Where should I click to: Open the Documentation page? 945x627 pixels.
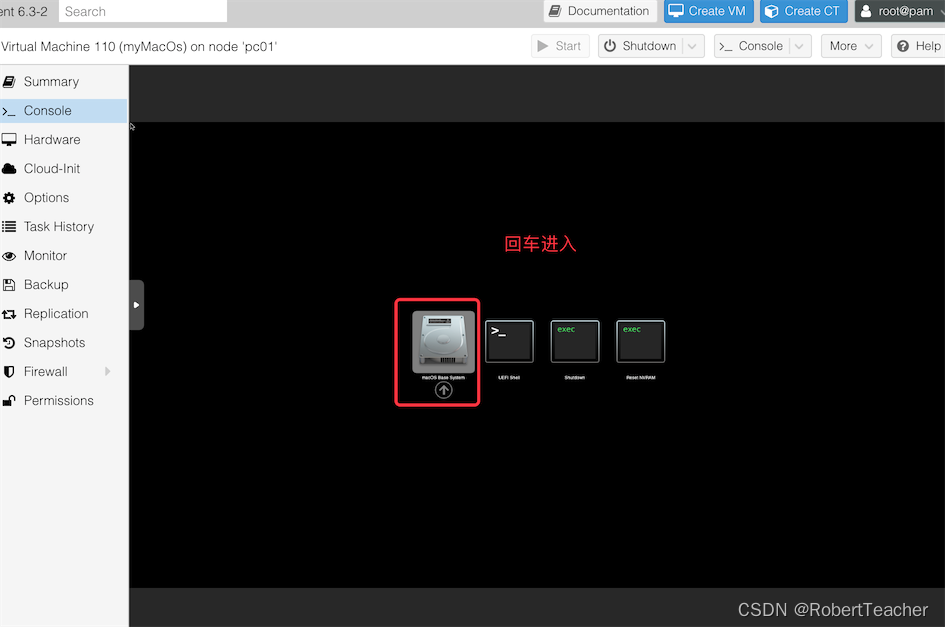599,11
